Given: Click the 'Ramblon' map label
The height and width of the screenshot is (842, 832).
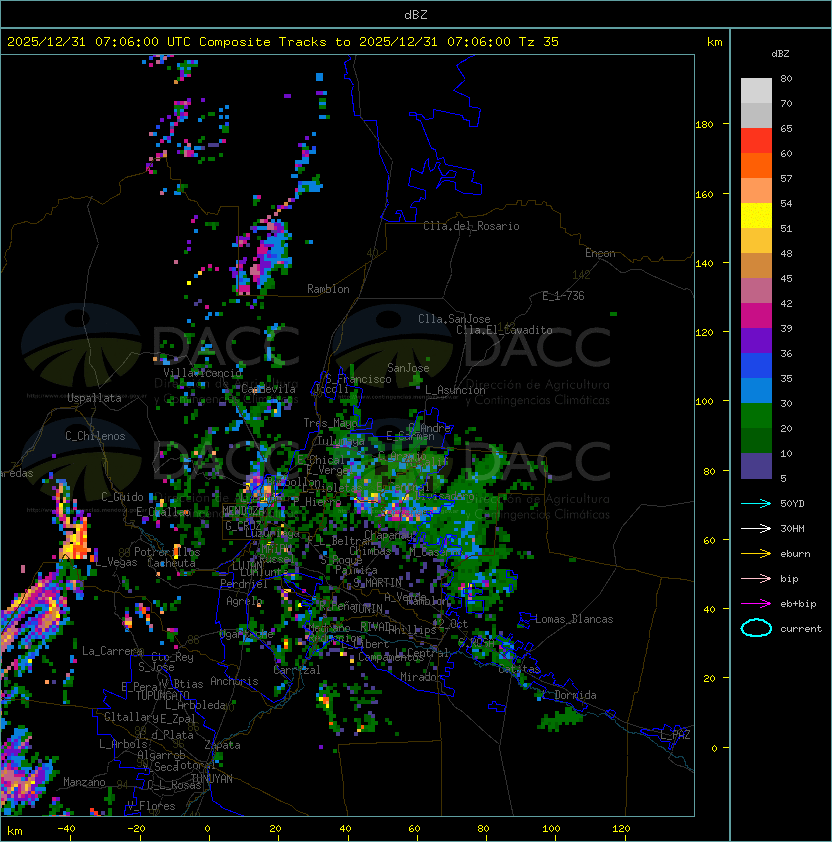Looking at the screenshot, I should (x=328, y=289).
